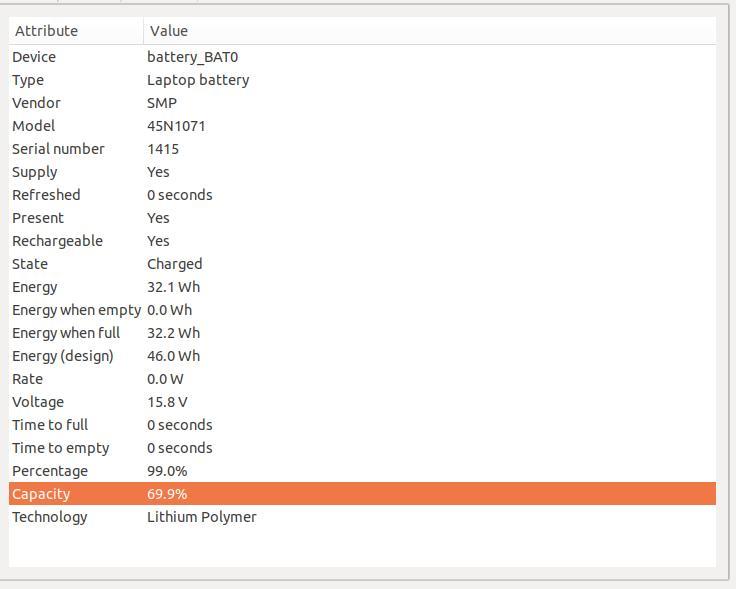
Task: Select the Rechargeable row
Action: tap(362, 241)
